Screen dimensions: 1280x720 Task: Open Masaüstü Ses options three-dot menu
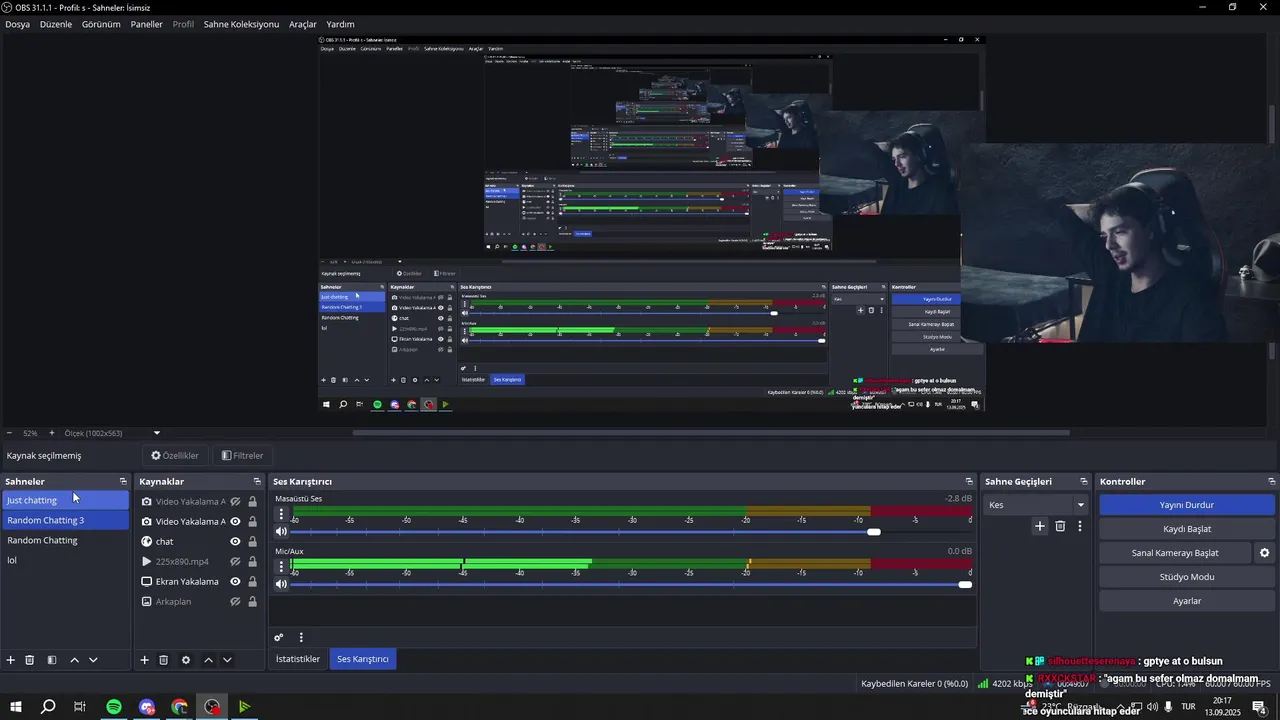click(x=281, y=515)
